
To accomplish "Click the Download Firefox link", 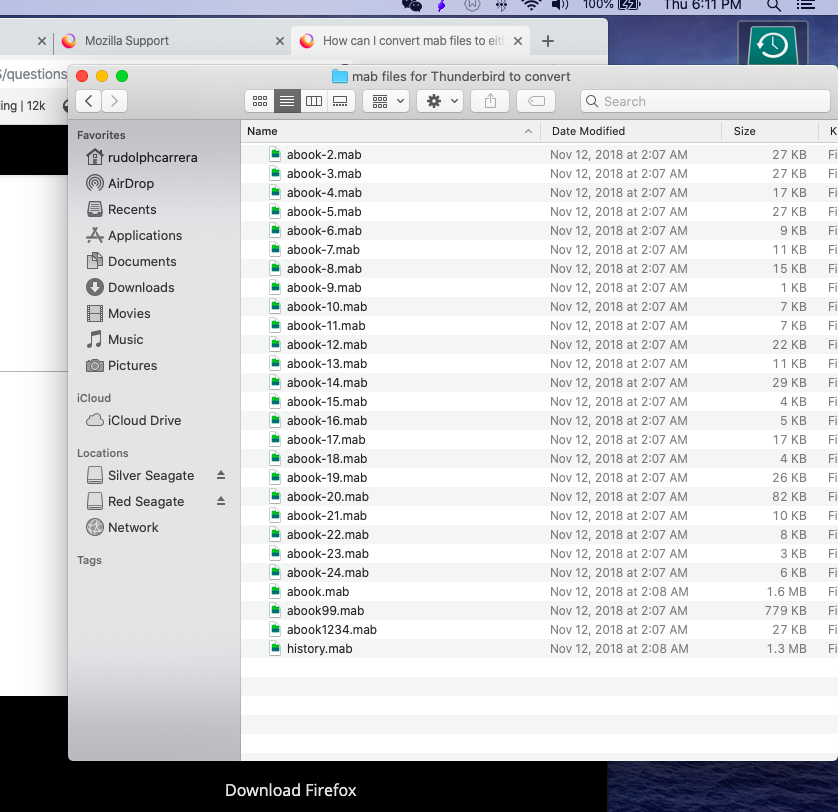I will pos(290,790).
